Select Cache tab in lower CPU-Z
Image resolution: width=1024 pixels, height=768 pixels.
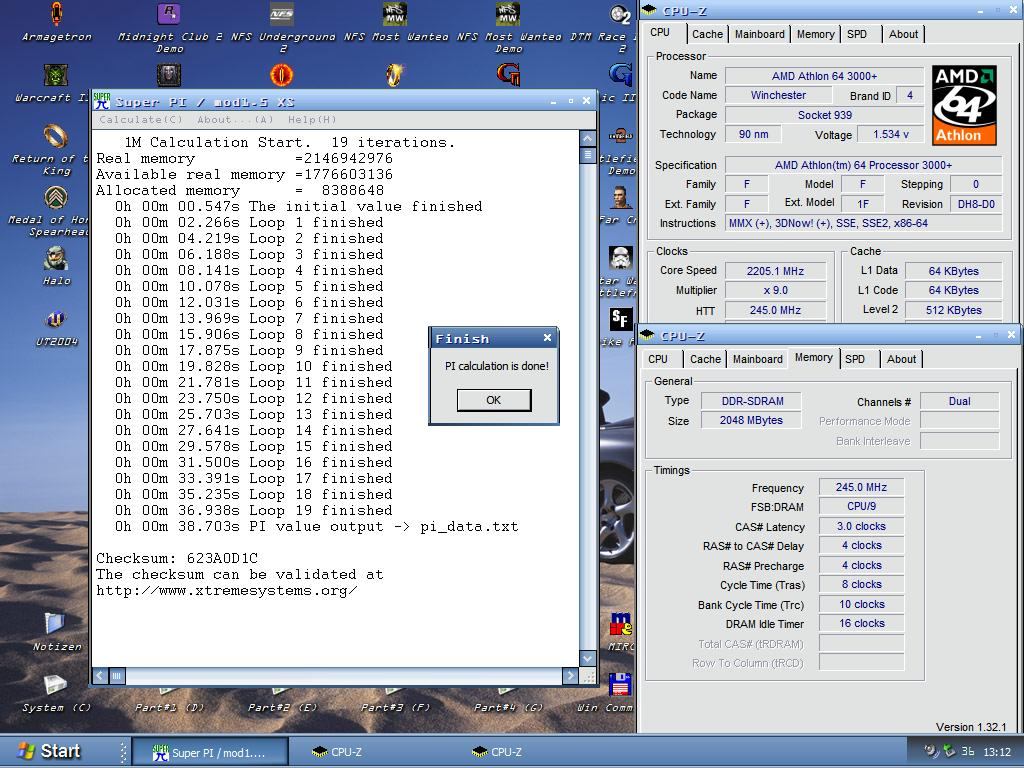(705, 359)
